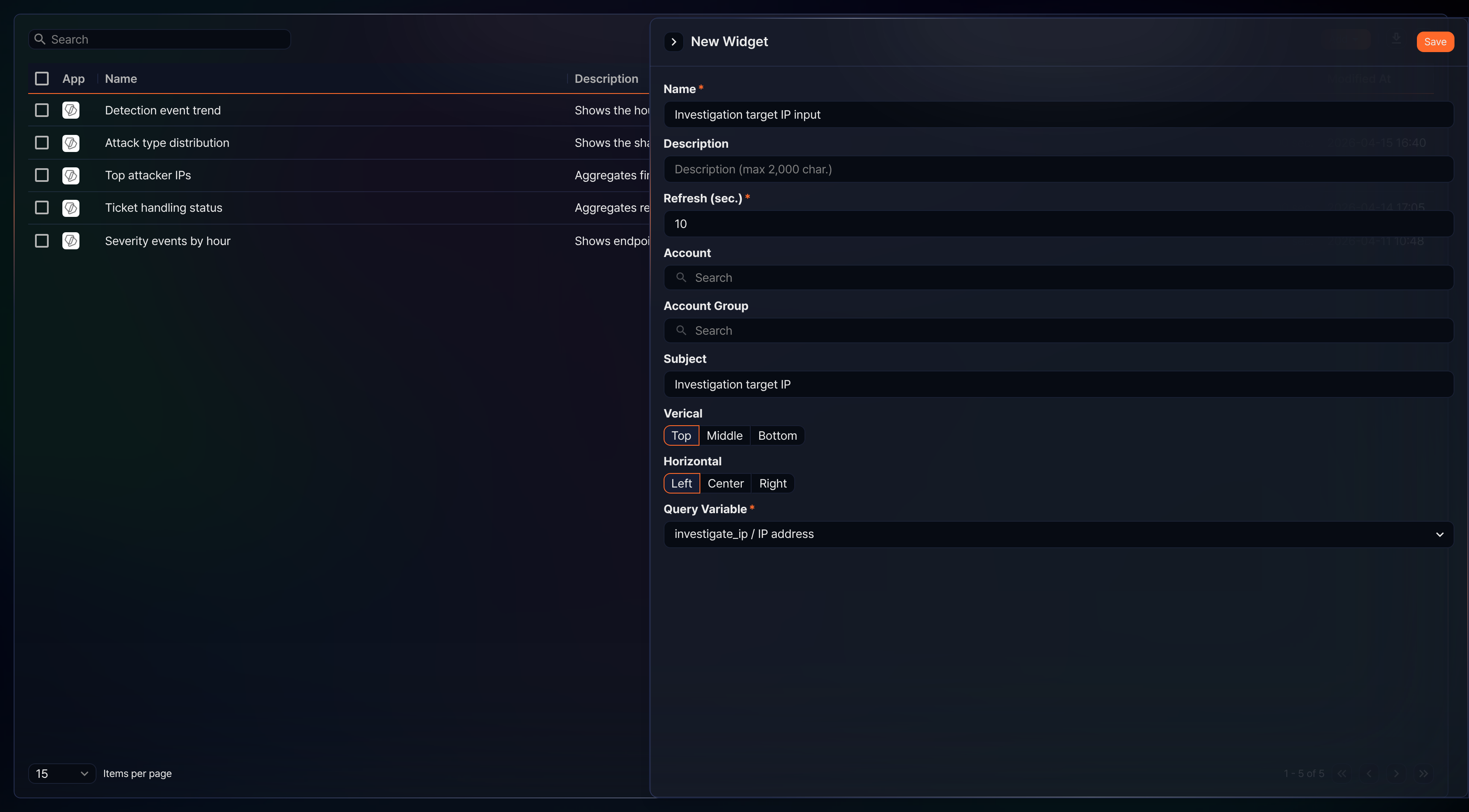Click the widget list Search field
1469x812 pixels.
pyautogui.click(x=160, y=39)
